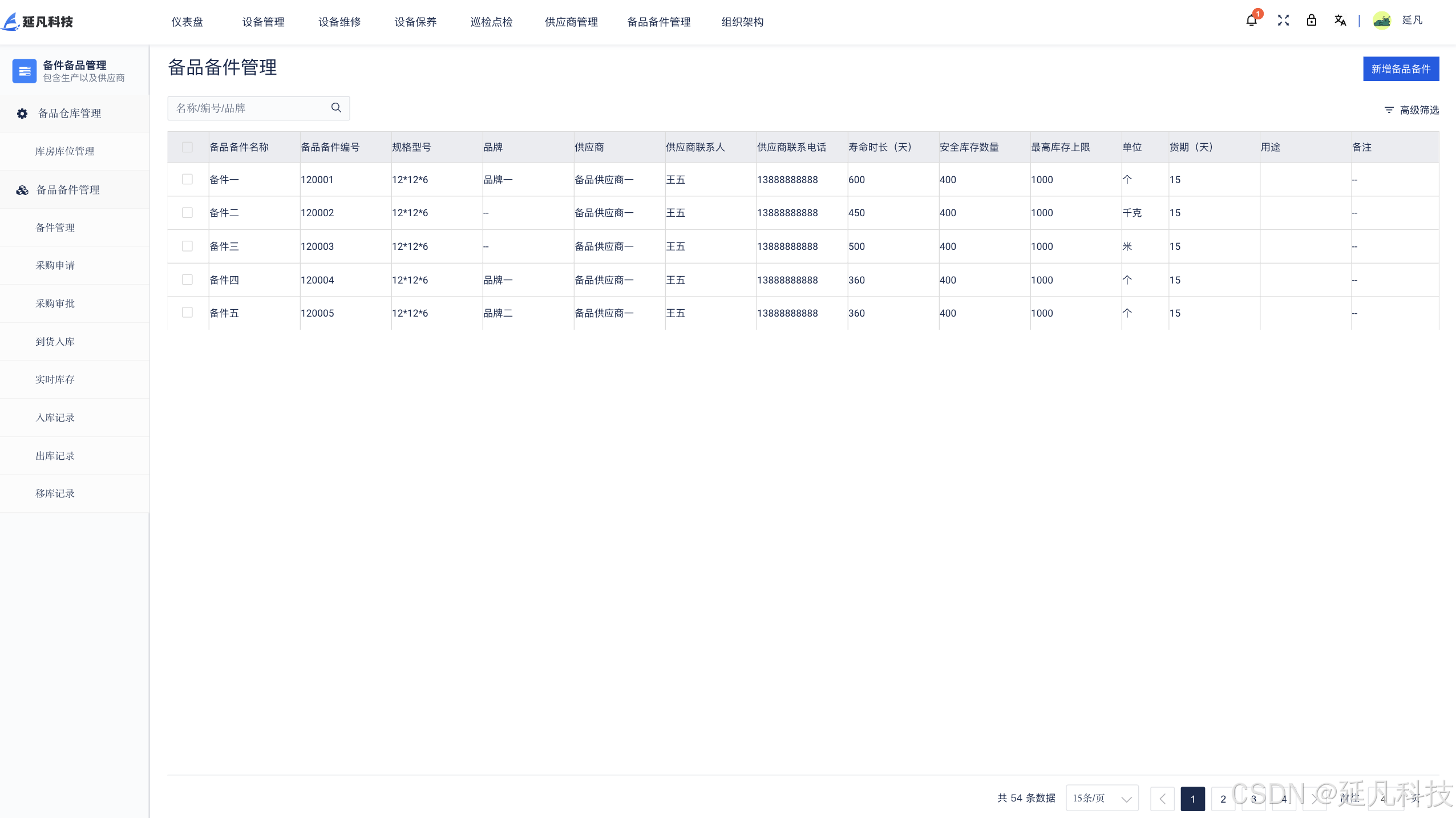
Task: Open the 设备保养 top menu
Action: click(415, 22)
